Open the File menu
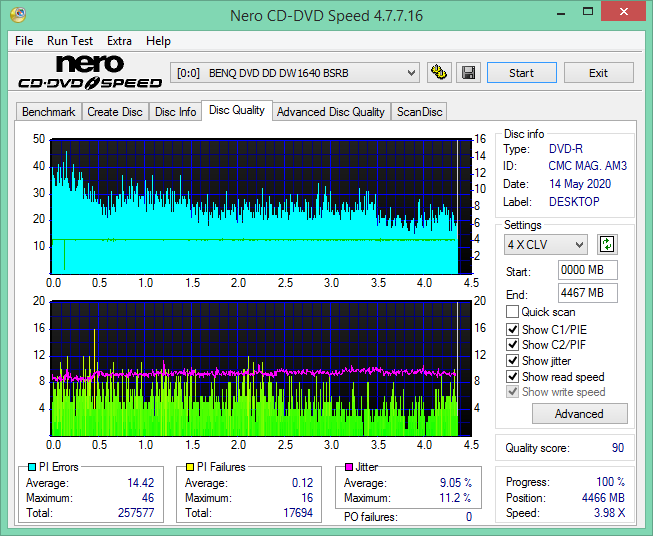653x536 pixels. coord(24,41)
